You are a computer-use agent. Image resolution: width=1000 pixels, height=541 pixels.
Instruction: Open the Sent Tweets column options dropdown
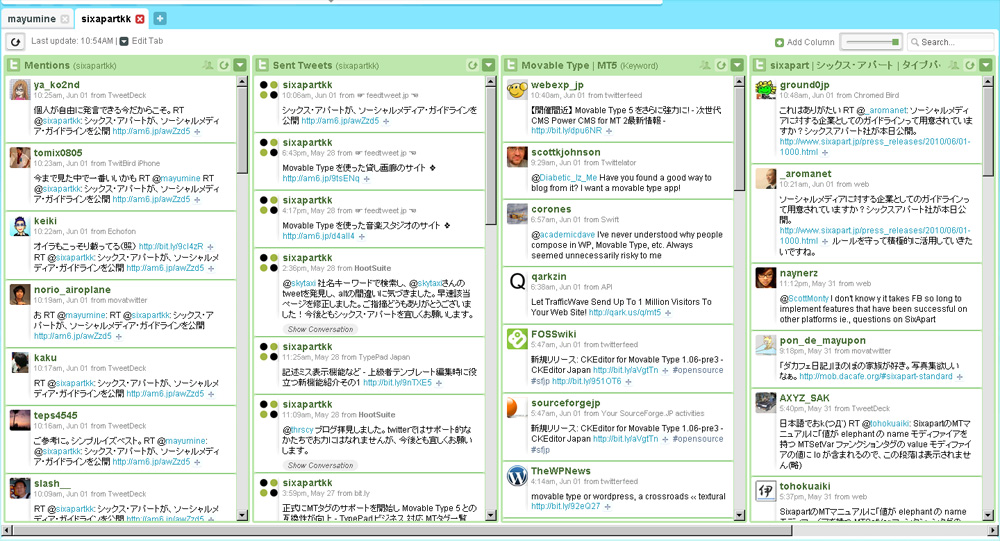[489, 65]
